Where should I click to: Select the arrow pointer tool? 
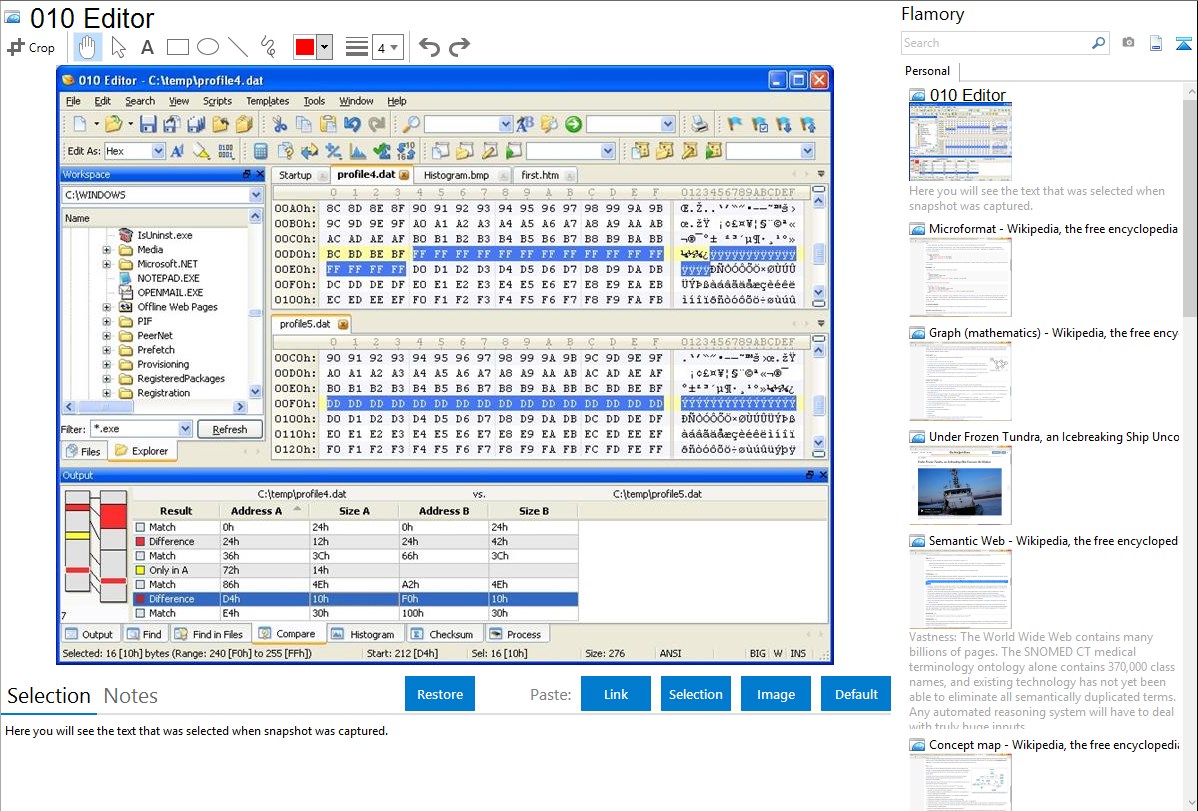pyautogui.click(x=118, y=47)
